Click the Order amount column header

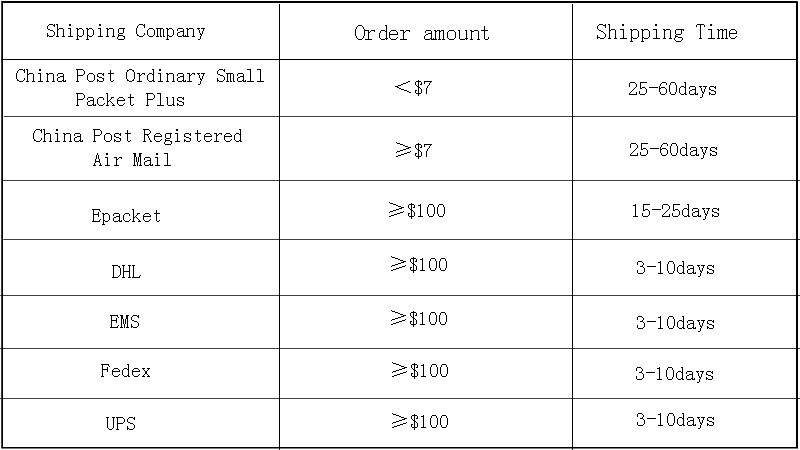tap(422, 33)
